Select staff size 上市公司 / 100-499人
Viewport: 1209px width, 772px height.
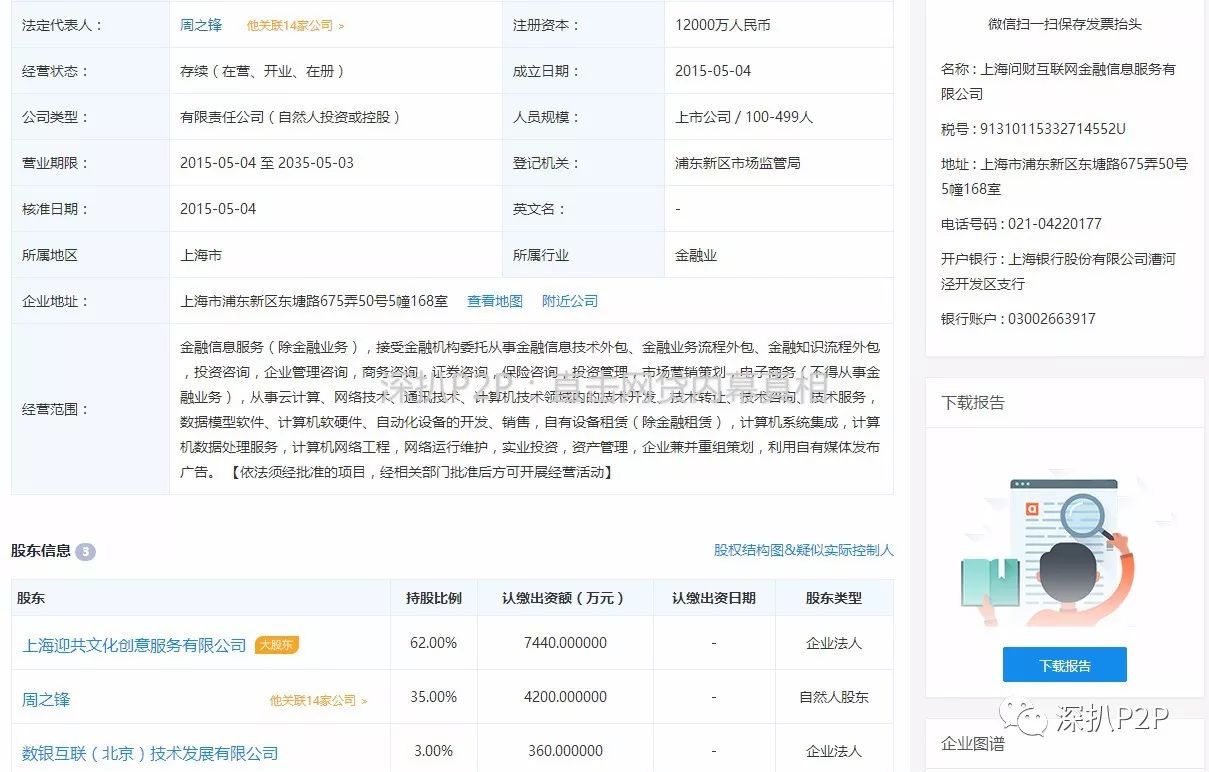[x=744, y=117]
